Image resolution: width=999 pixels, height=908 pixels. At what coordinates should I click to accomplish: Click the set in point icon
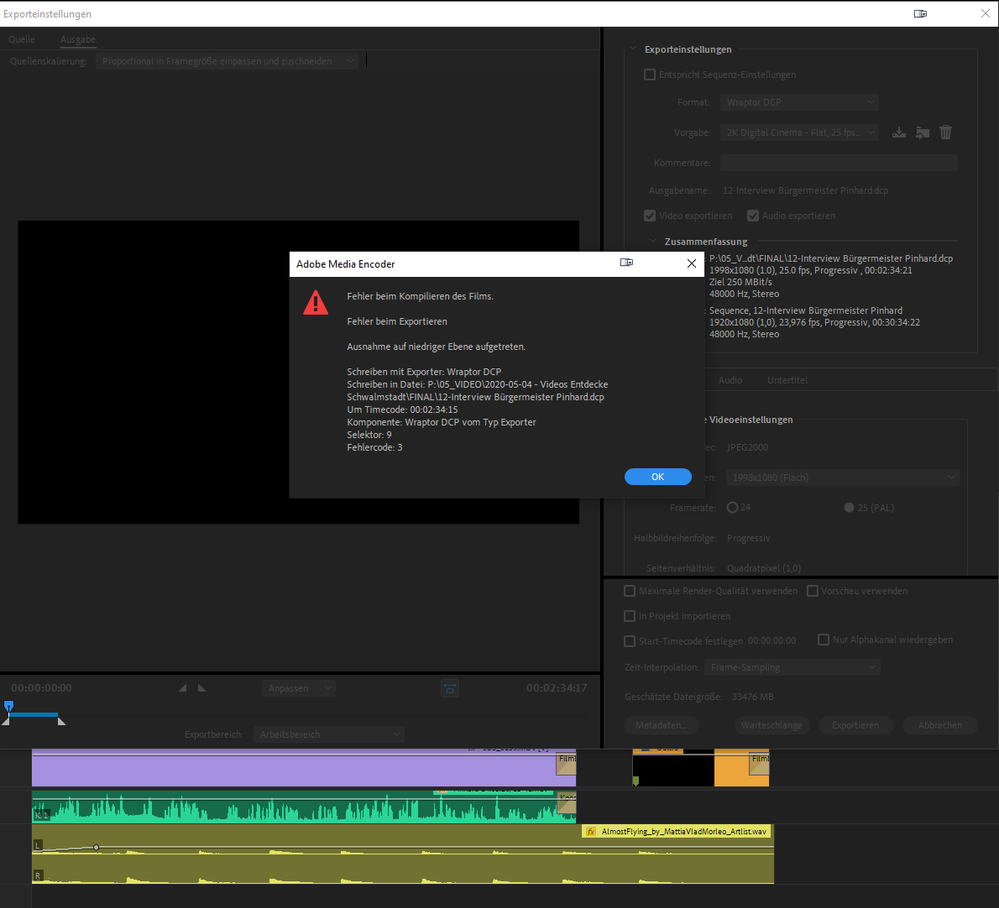point(183,688)
